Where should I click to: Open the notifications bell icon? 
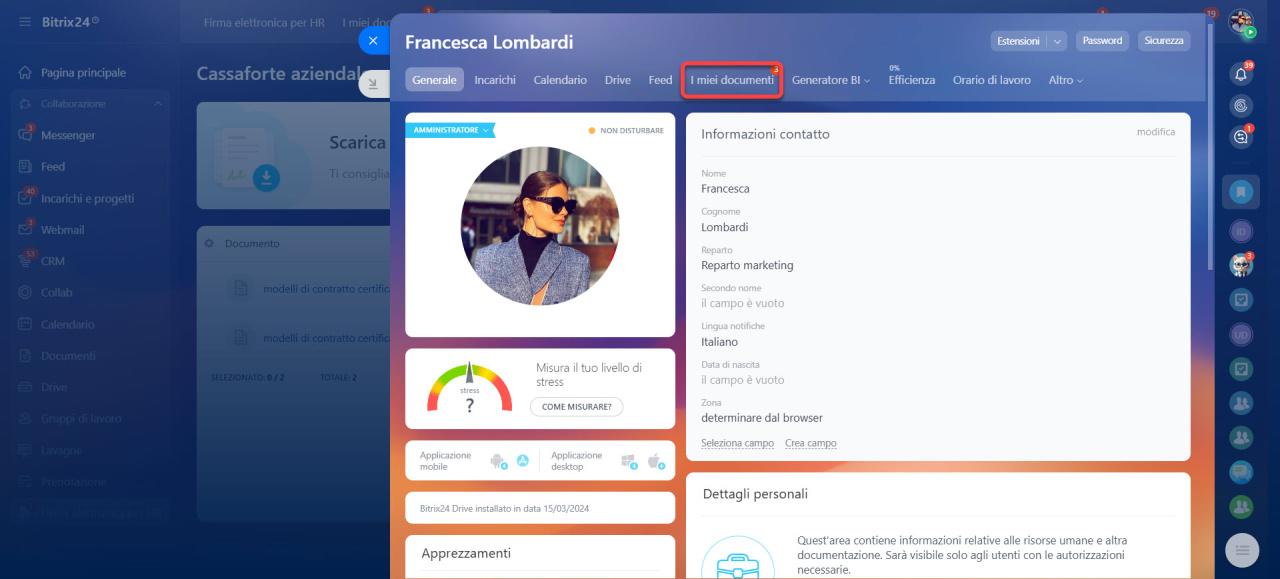pos(1241,74)
